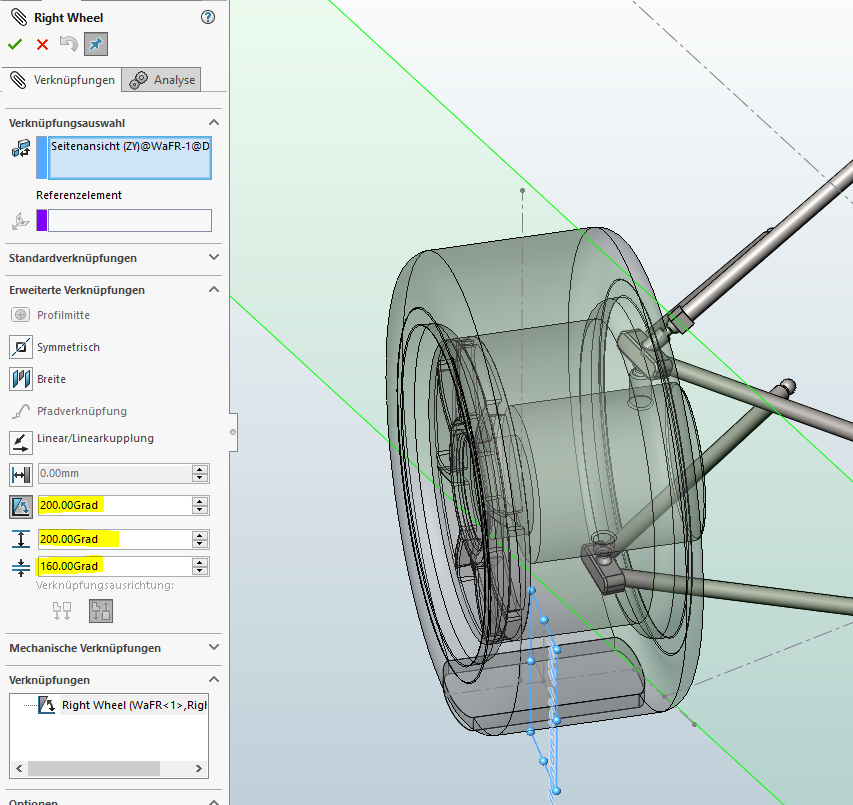
Task: Toggle the pushpin keep-visible button
Action: tap(96, 44)
